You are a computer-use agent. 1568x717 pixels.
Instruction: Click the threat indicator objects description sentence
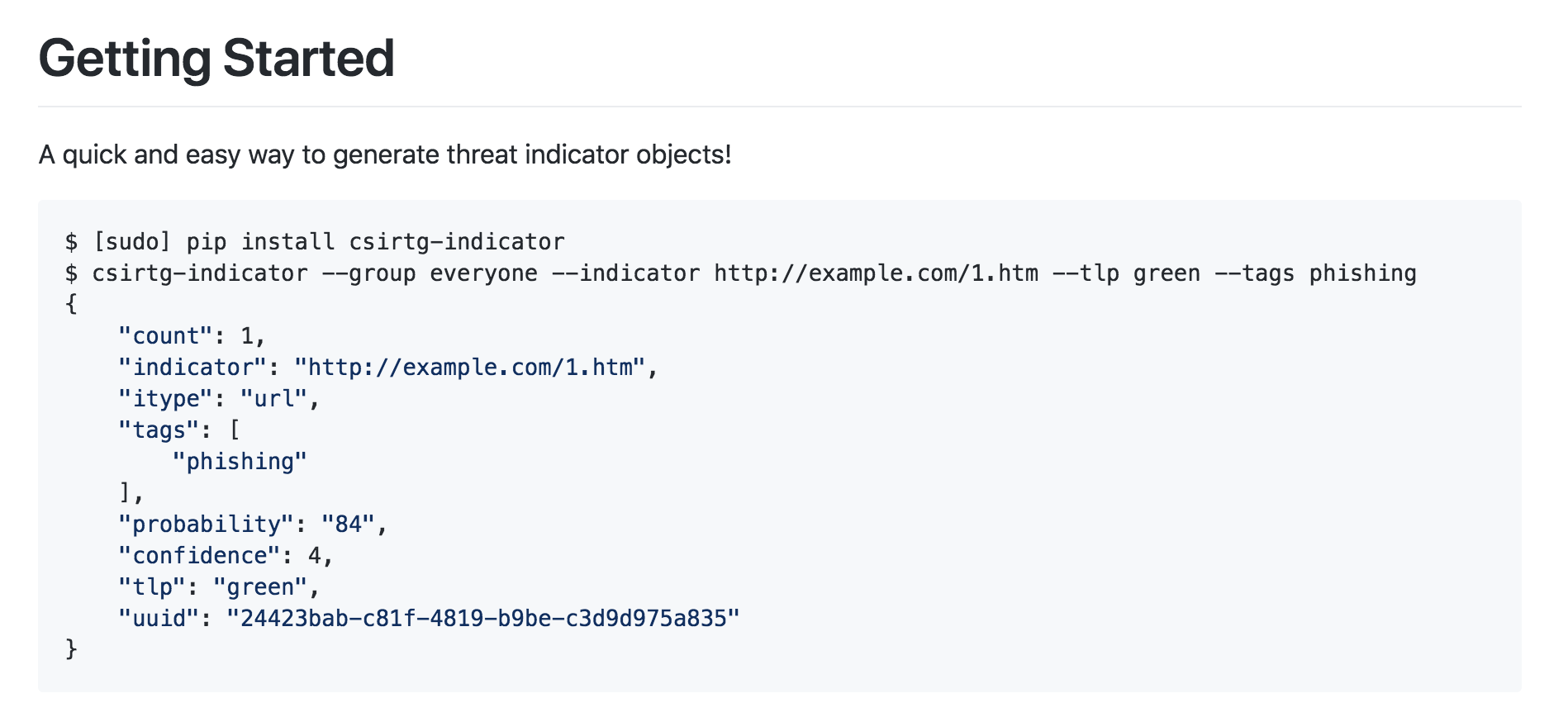pyautogui.click(x=385, y=154)
